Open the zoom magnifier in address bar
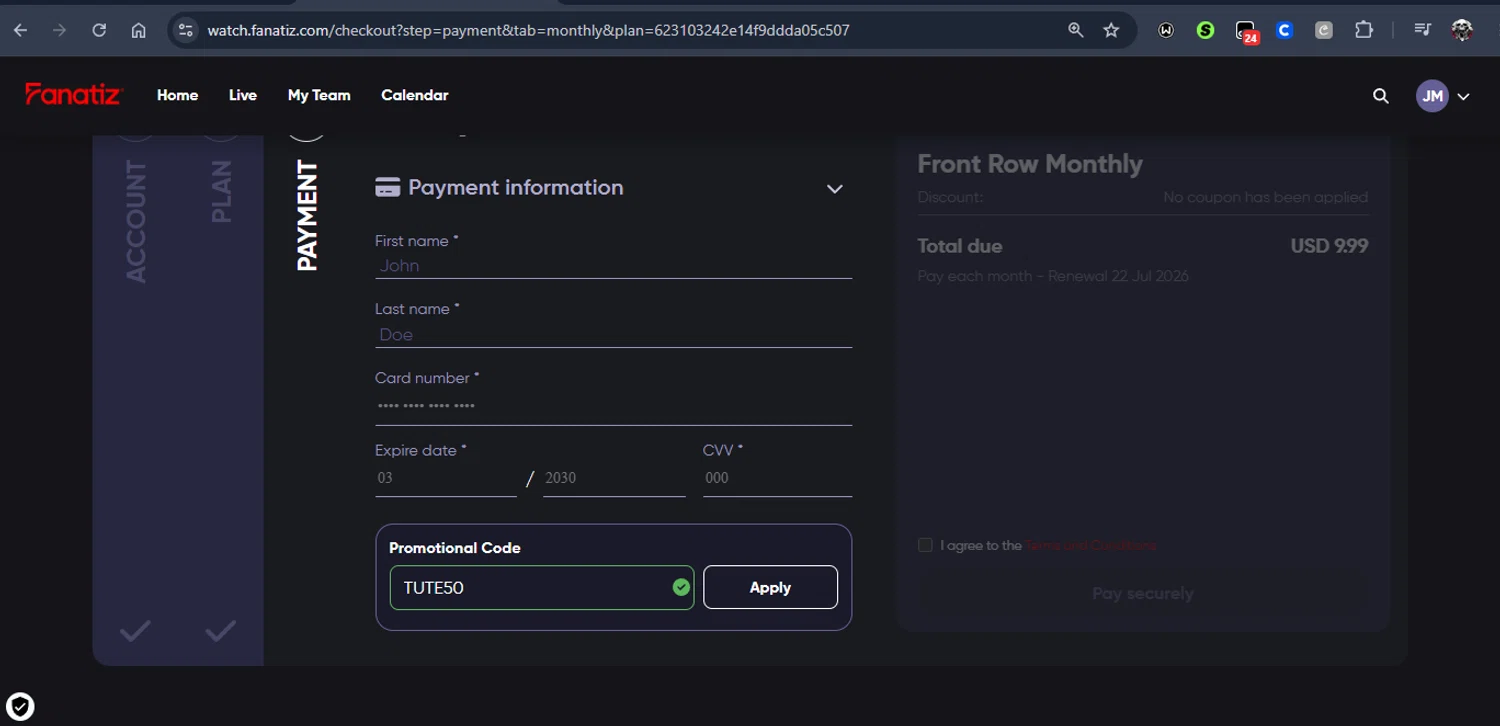 click(x=1076, y=30)
